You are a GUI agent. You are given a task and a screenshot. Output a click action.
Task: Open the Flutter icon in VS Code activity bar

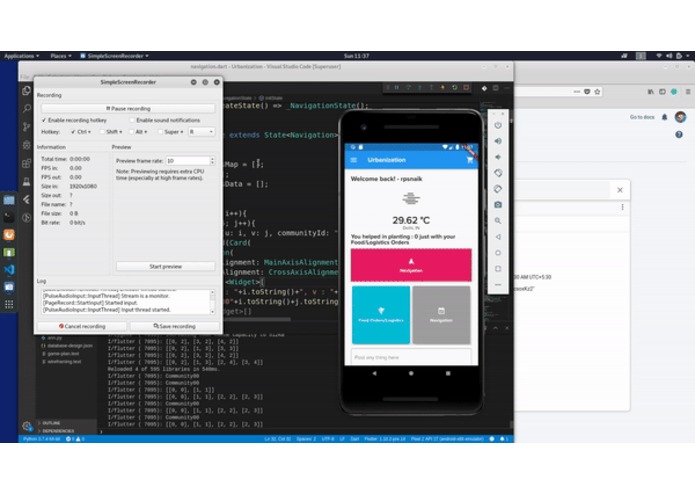(x=27, y=199)
